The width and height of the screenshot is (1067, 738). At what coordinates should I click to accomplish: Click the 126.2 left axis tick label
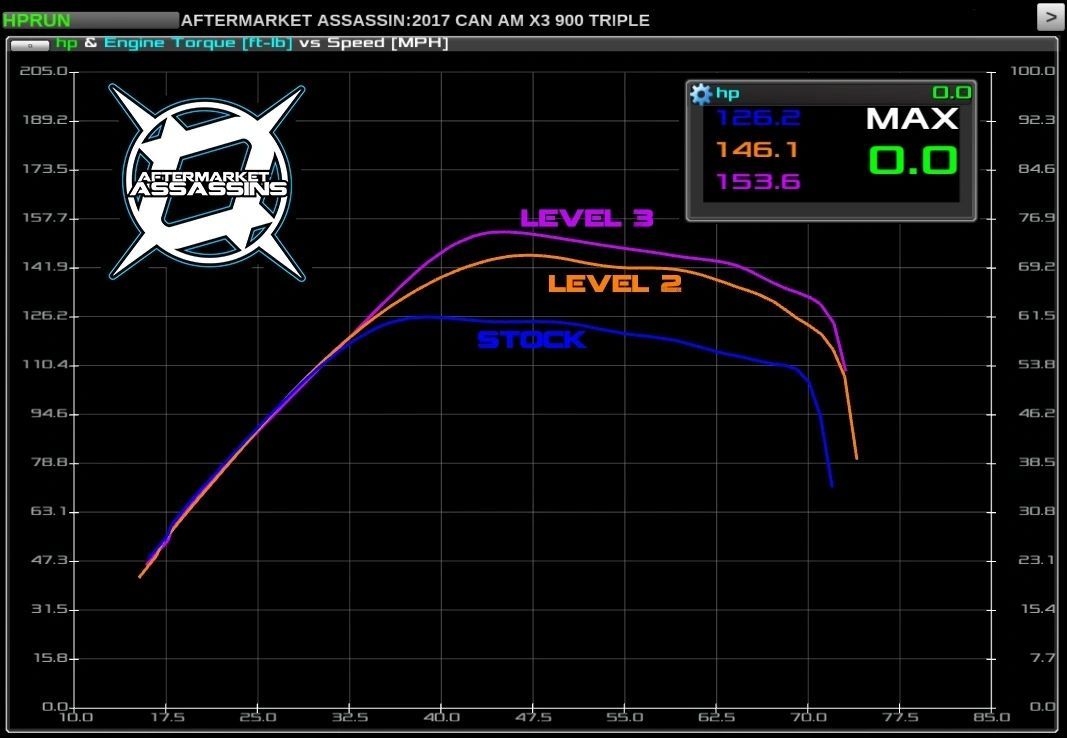pos(44,316)
